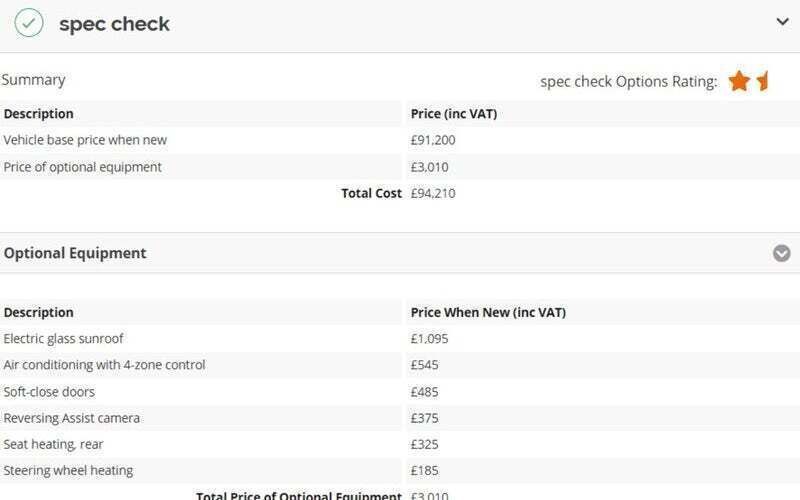Click Price When New column header
The width and height of the screenshot is (800, 500).
(x=488, y=312)
